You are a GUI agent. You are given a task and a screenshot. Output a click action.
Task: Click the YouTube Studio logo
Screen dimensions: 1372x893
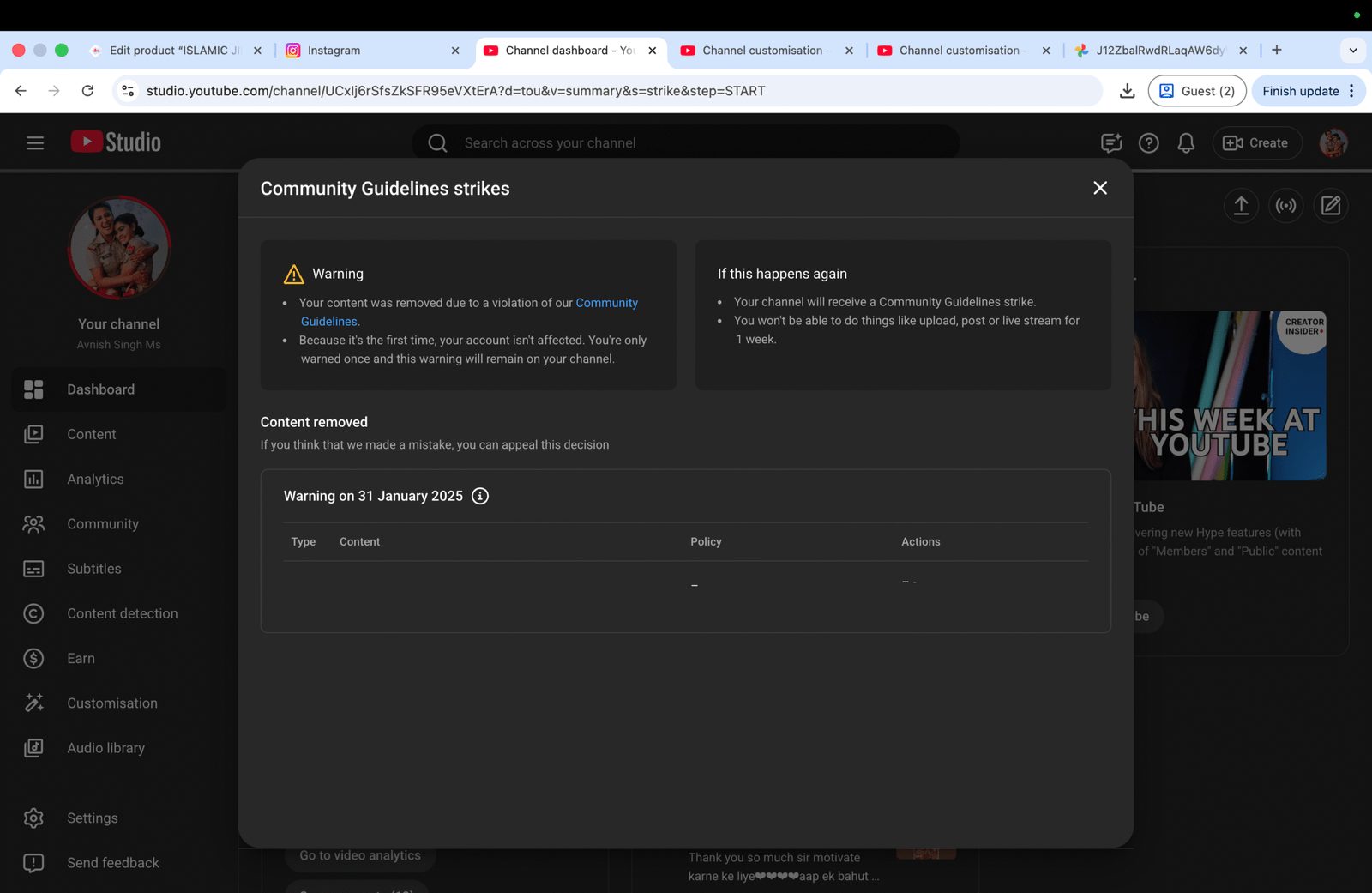point(116,142)
